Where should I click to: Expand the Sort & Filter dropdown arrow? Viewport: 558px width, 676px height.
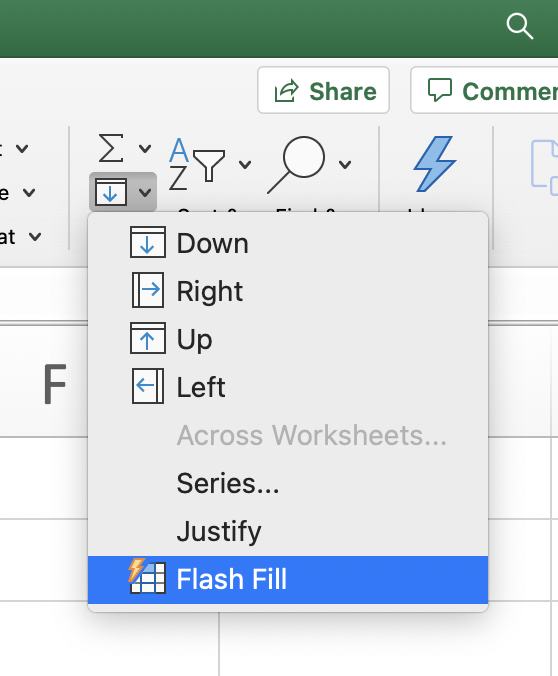(245, 164)
